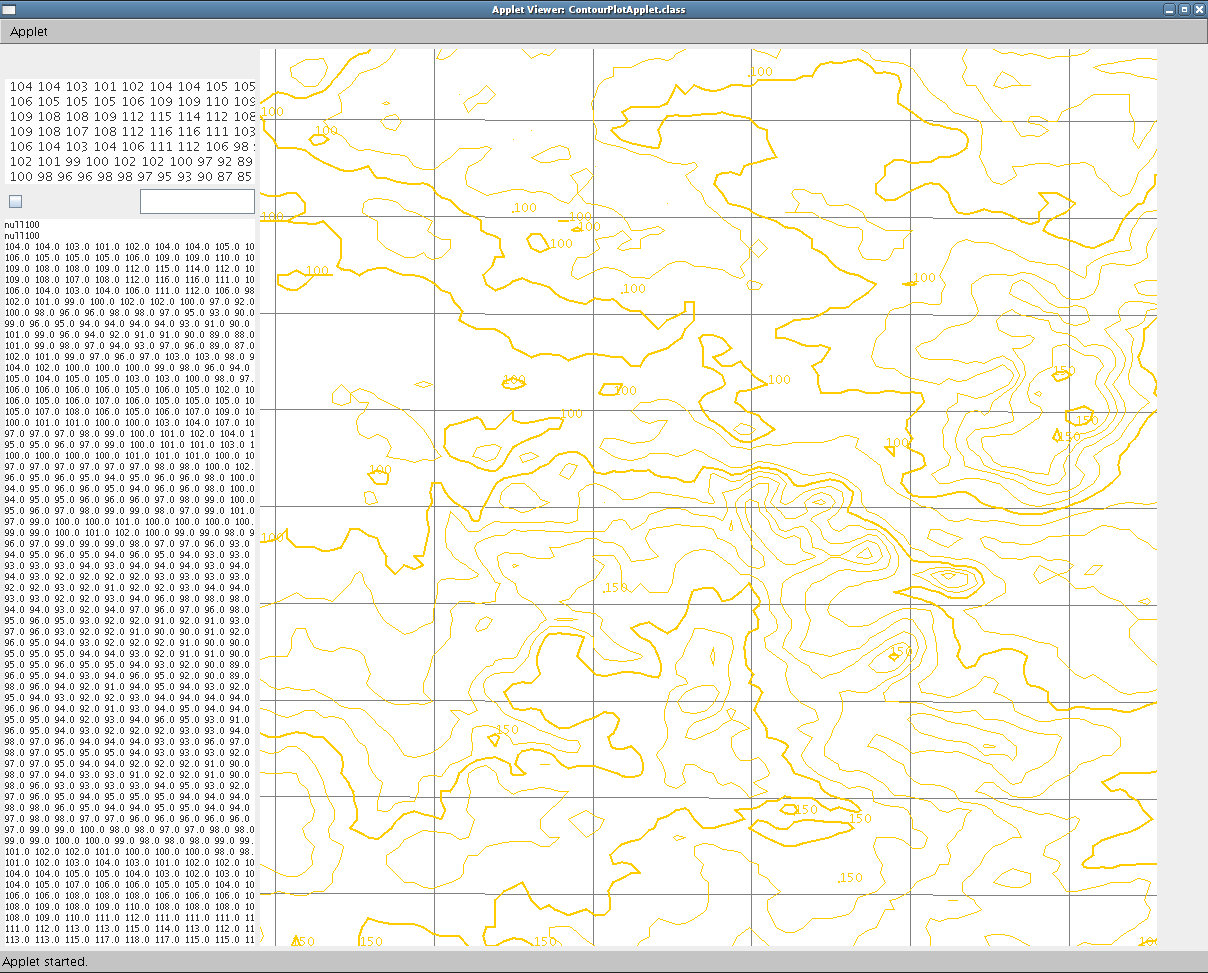Click the small gray diamond in the contour plot

click(759, 248)
